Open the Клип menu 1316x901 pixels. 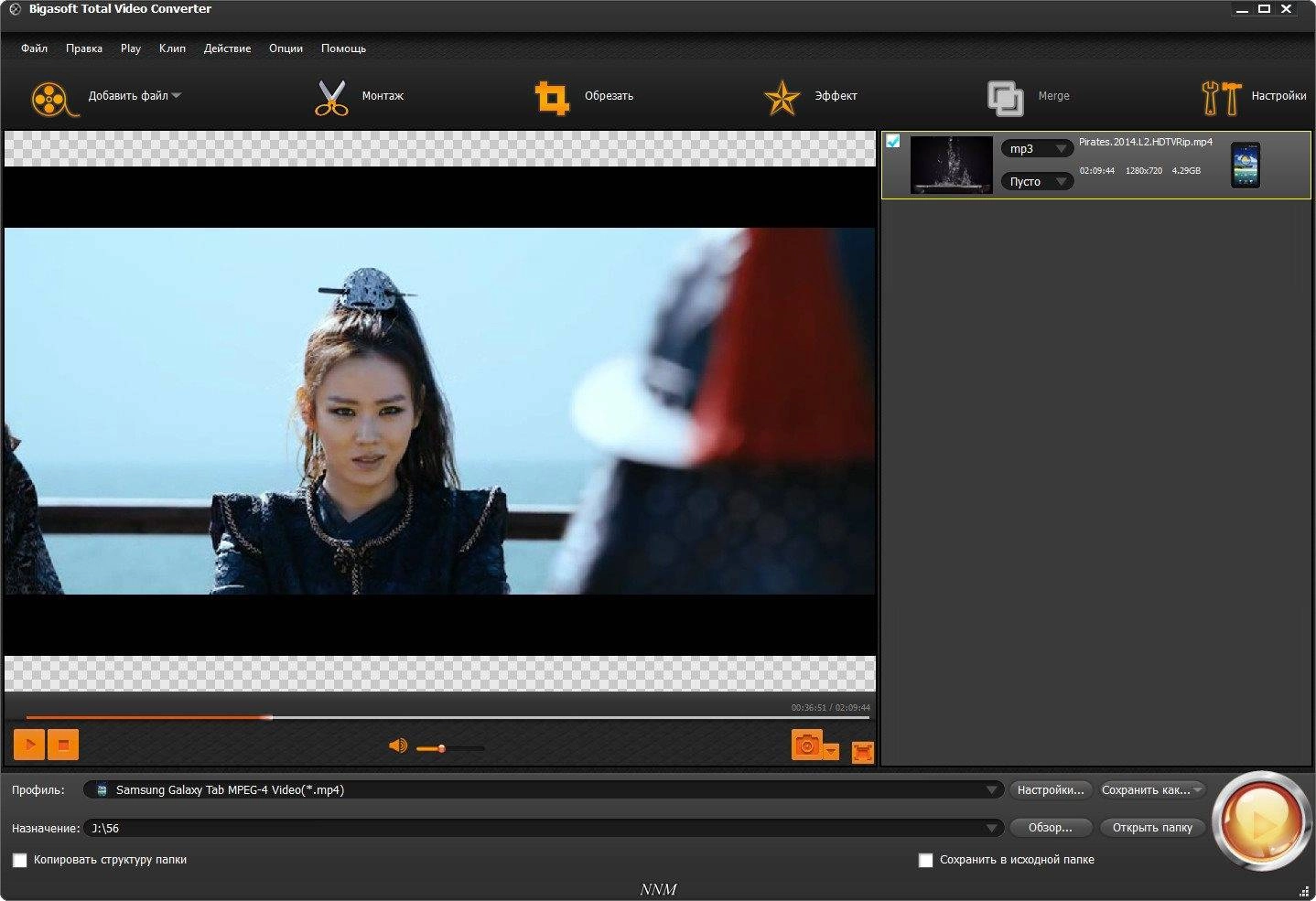coord(172,48)
